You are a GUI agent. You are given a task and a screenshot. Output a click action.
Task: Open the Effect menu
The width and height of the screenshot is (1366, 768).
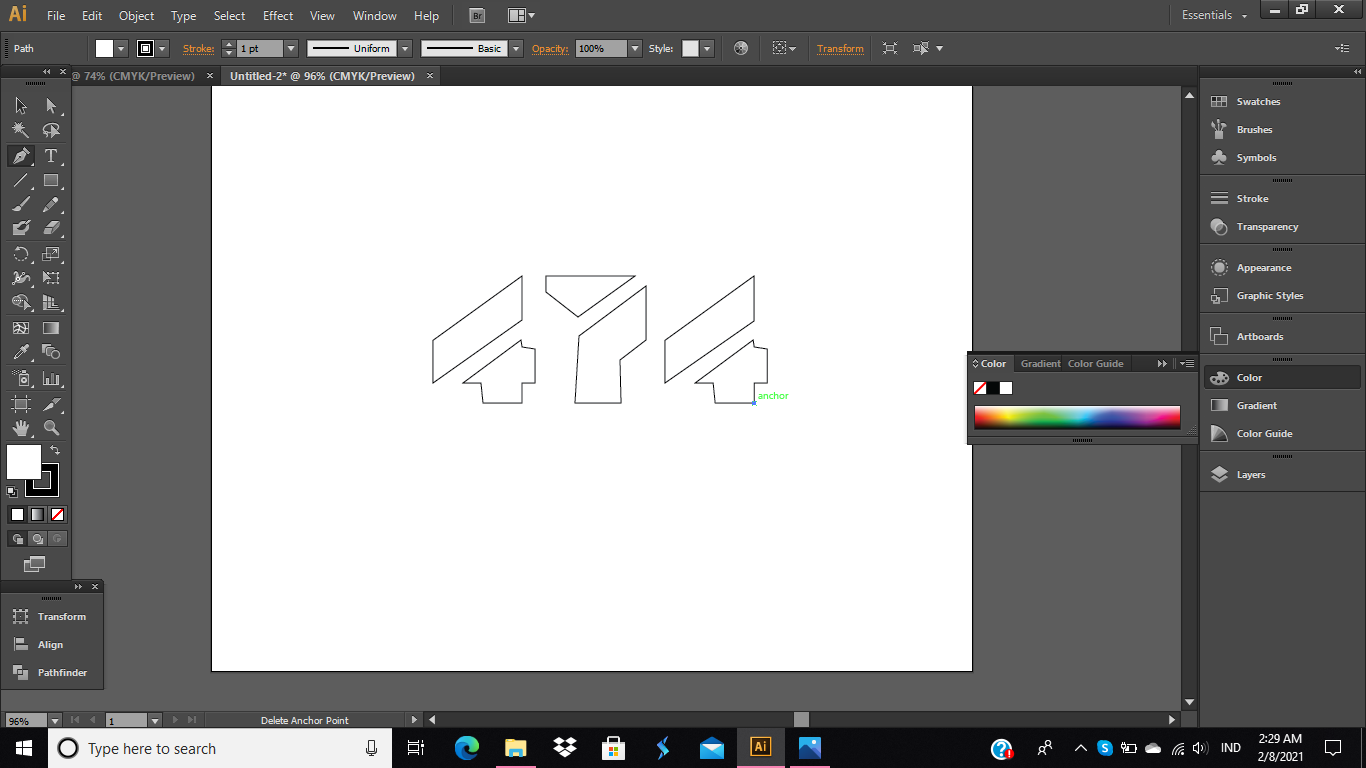(277, 15)
